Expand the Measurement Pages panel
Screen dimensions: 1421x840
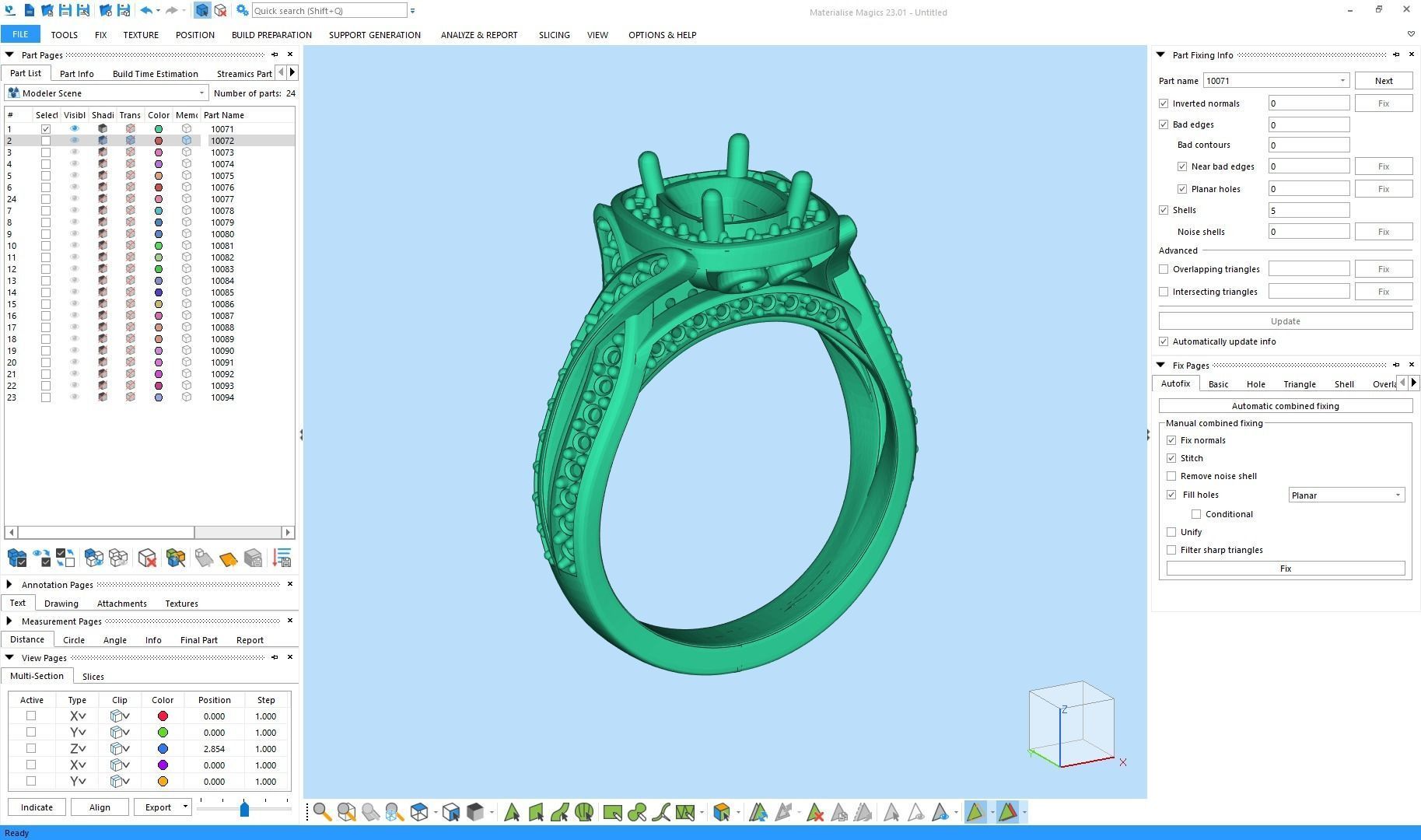[9, 621]
